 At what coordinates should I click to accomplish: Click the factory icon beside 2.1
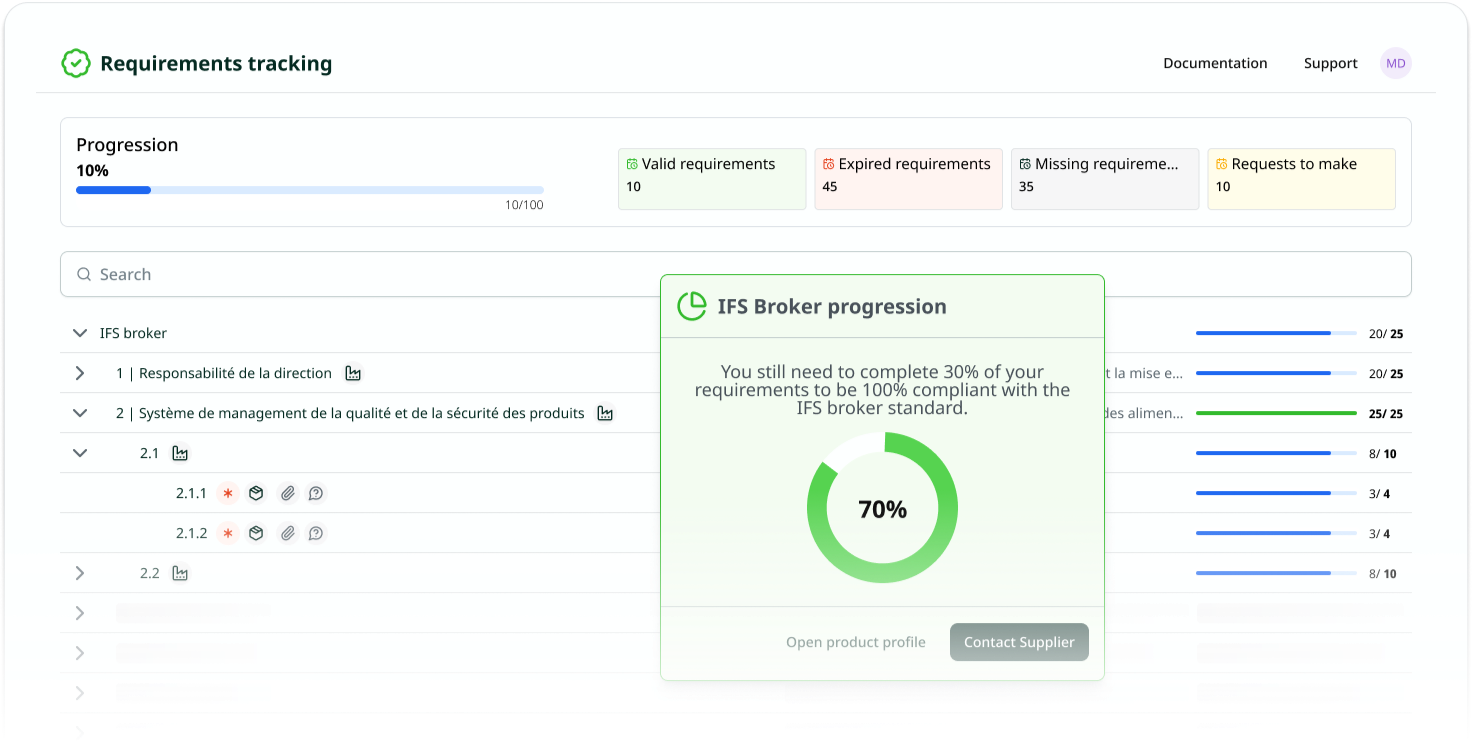click(180, 453)
